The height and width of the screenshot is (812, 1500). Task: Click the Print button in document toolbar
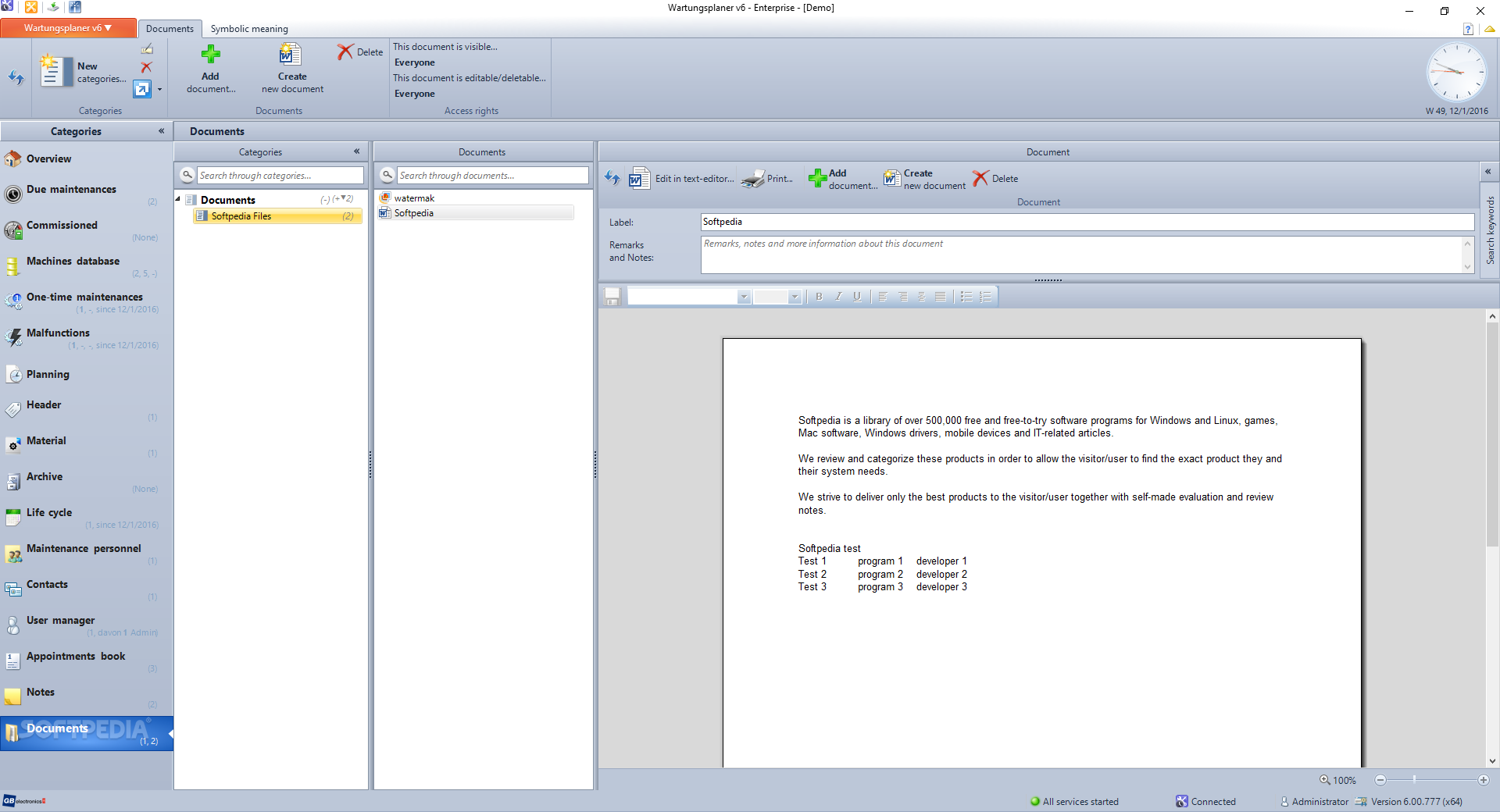(x=767, y=179)
